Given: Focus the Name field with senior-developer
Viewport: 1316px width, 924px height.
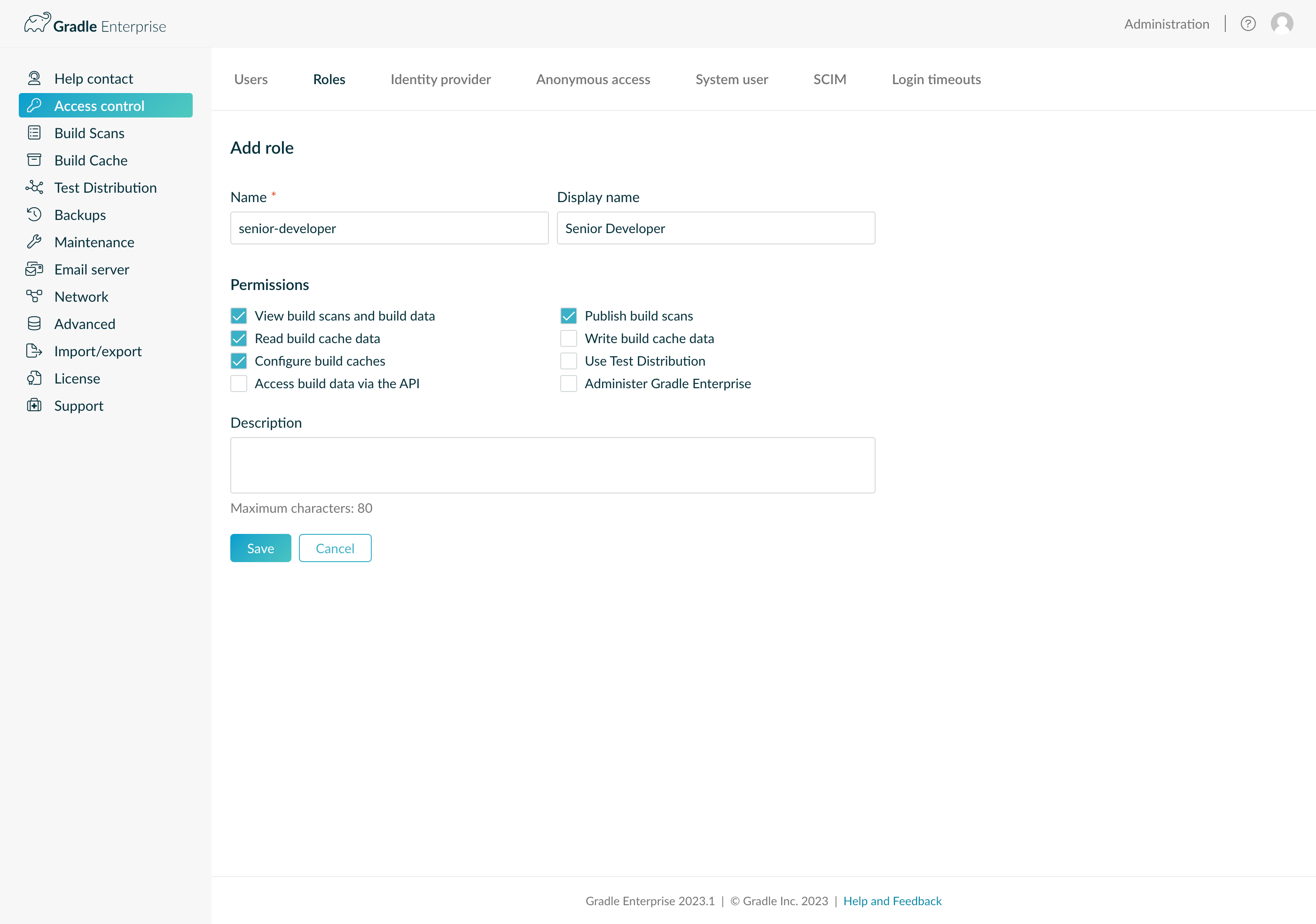Looking at the screenshot, I should [389, 228].
